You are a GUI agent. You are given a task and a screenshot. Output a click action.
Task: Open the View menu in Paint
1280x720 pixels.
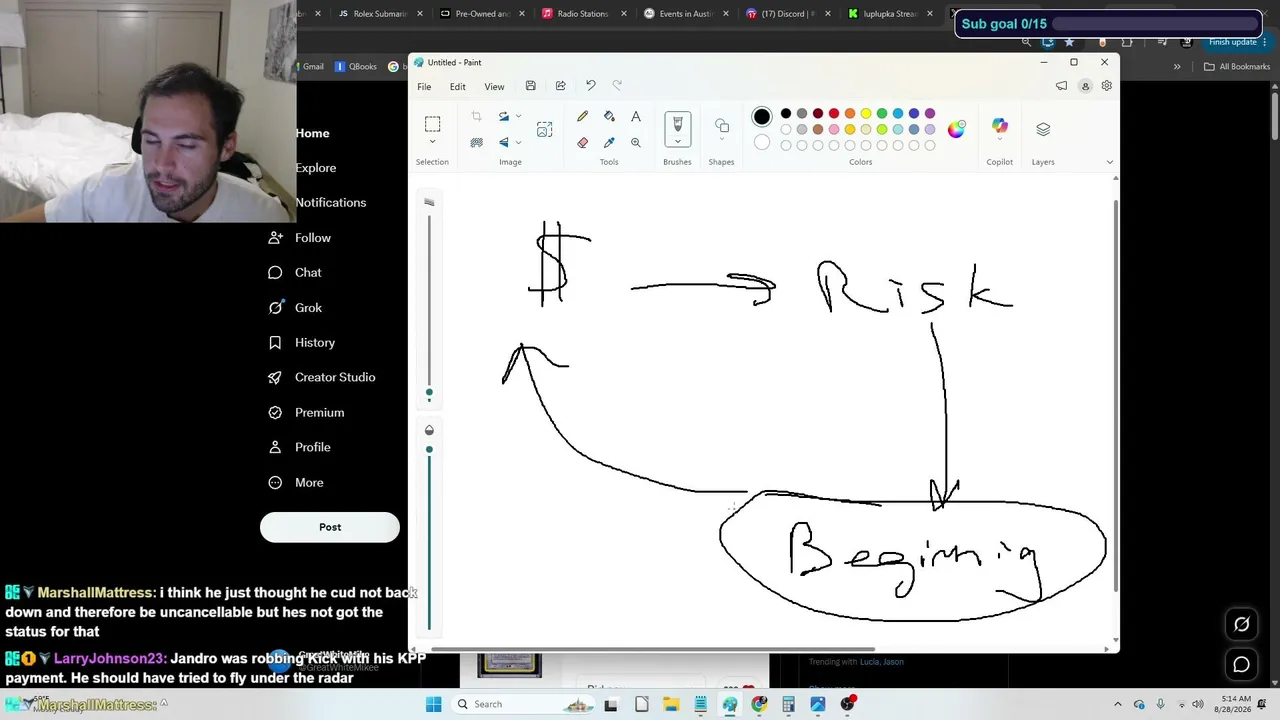tap(494, 87)
